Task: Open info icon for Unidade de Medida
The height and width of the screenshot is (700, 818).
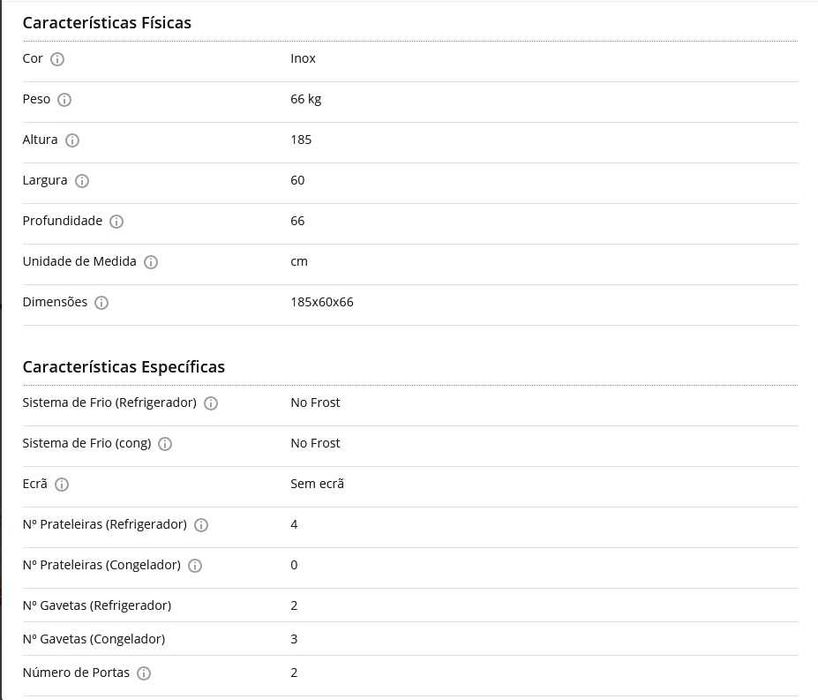Action: (x=151, y=262)
